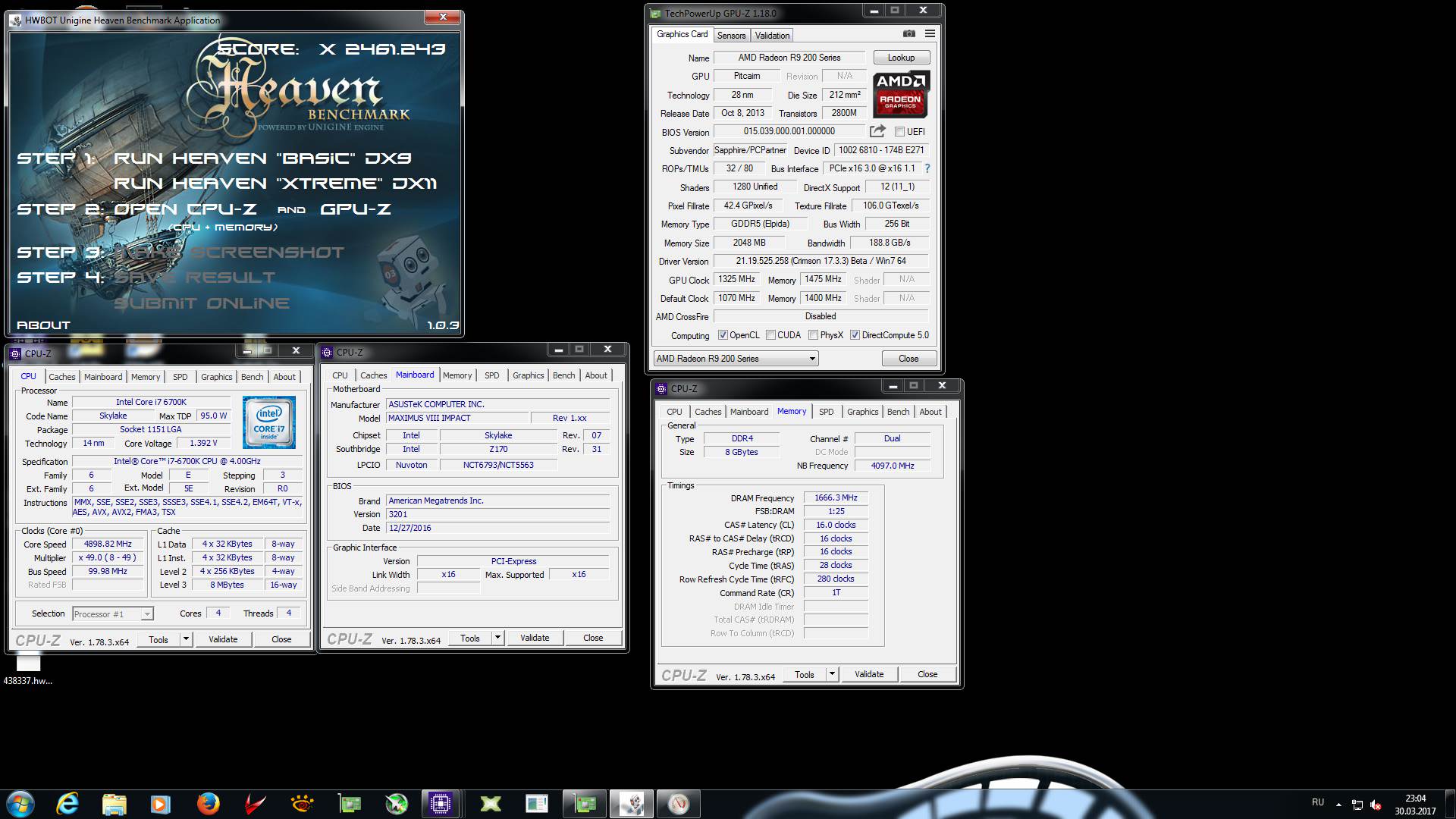1456x819 pixels.
Task: Switch to GPU-Z active taskbar button
Action: [585, 804]
